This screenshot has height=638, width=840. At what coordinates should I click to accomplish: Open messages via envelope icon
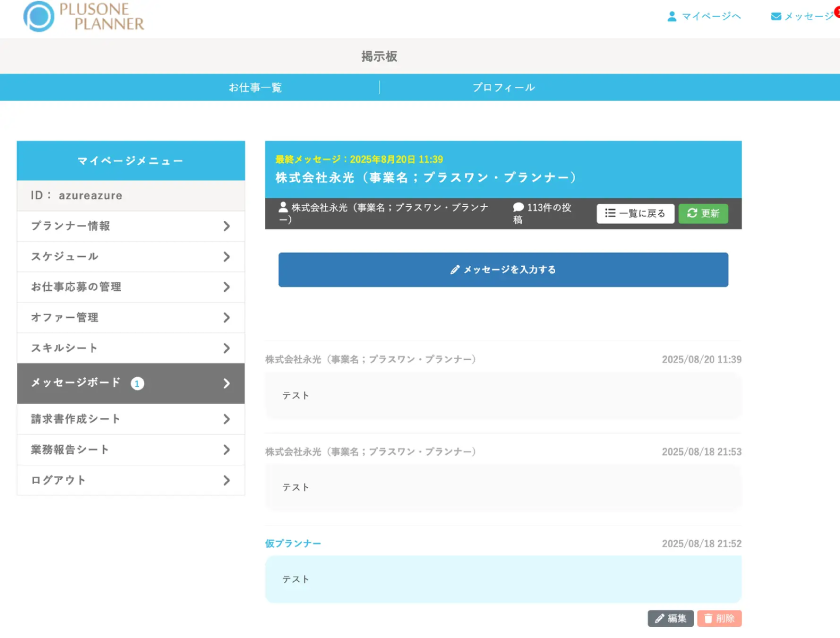[x=776, y=16]
